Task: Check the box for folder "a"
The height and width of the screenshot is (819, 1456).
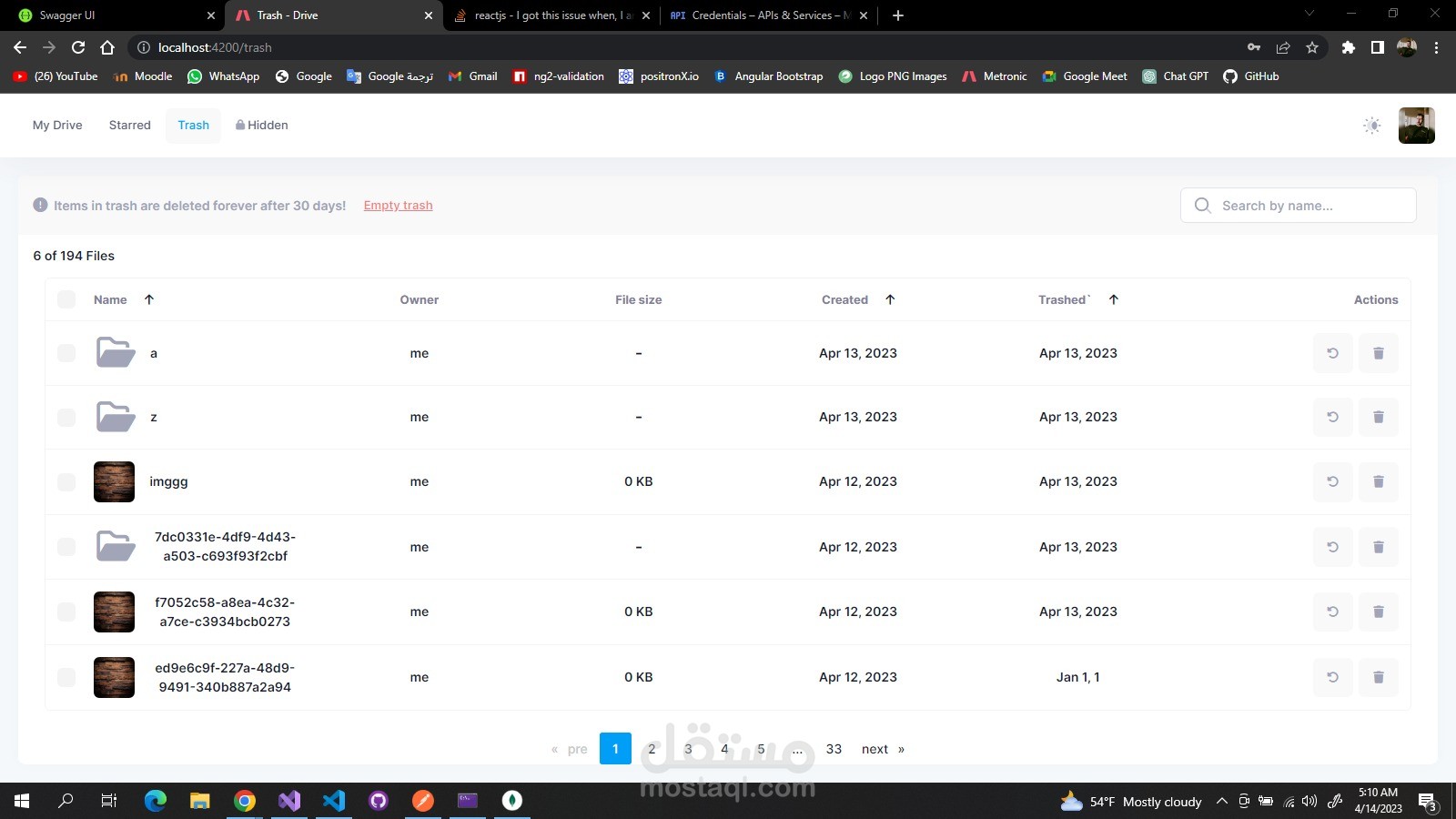Action: point(66,353)
